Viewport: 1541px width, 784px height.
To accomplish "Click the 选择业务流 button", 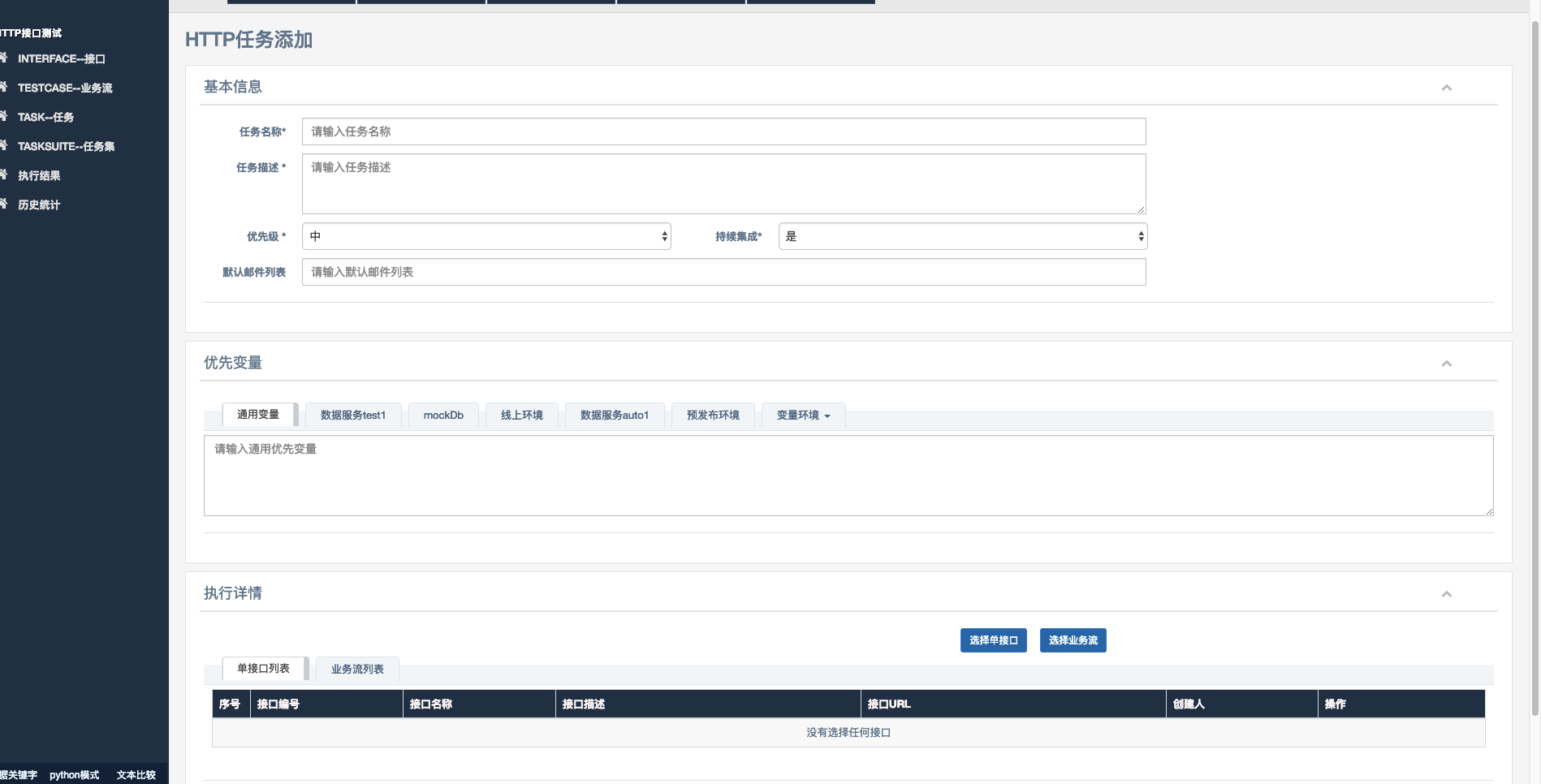I will click(1073, 640).
